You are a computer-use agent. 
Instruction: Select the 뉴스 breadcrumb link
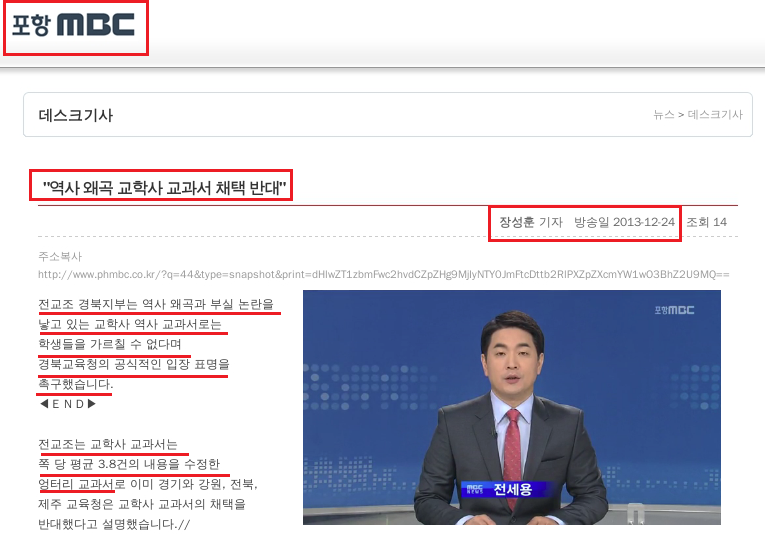click(x=664, y=115)
